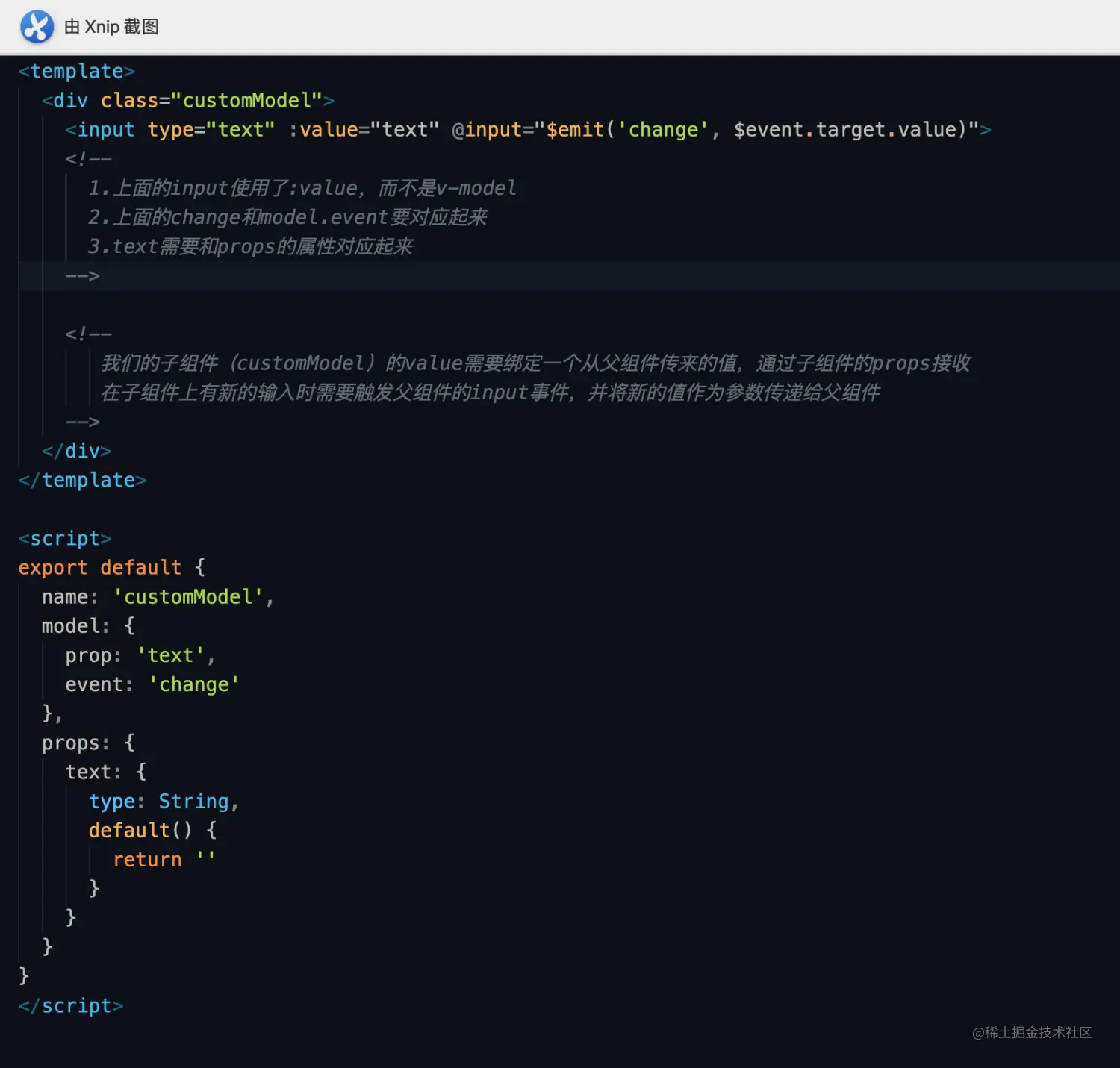The height and width of the screenshot is (1068, 1120).
Task: Select the $event.target.value expression
Action: 845,129
